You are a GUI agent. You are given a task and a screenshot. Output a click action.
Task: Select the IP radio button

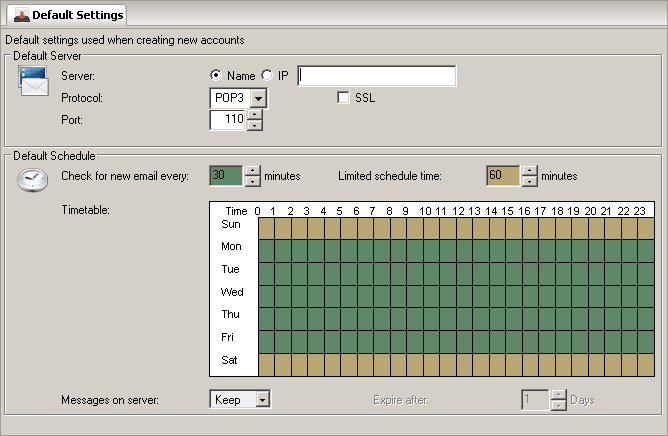pyautogui.click(x=267, y=75)
